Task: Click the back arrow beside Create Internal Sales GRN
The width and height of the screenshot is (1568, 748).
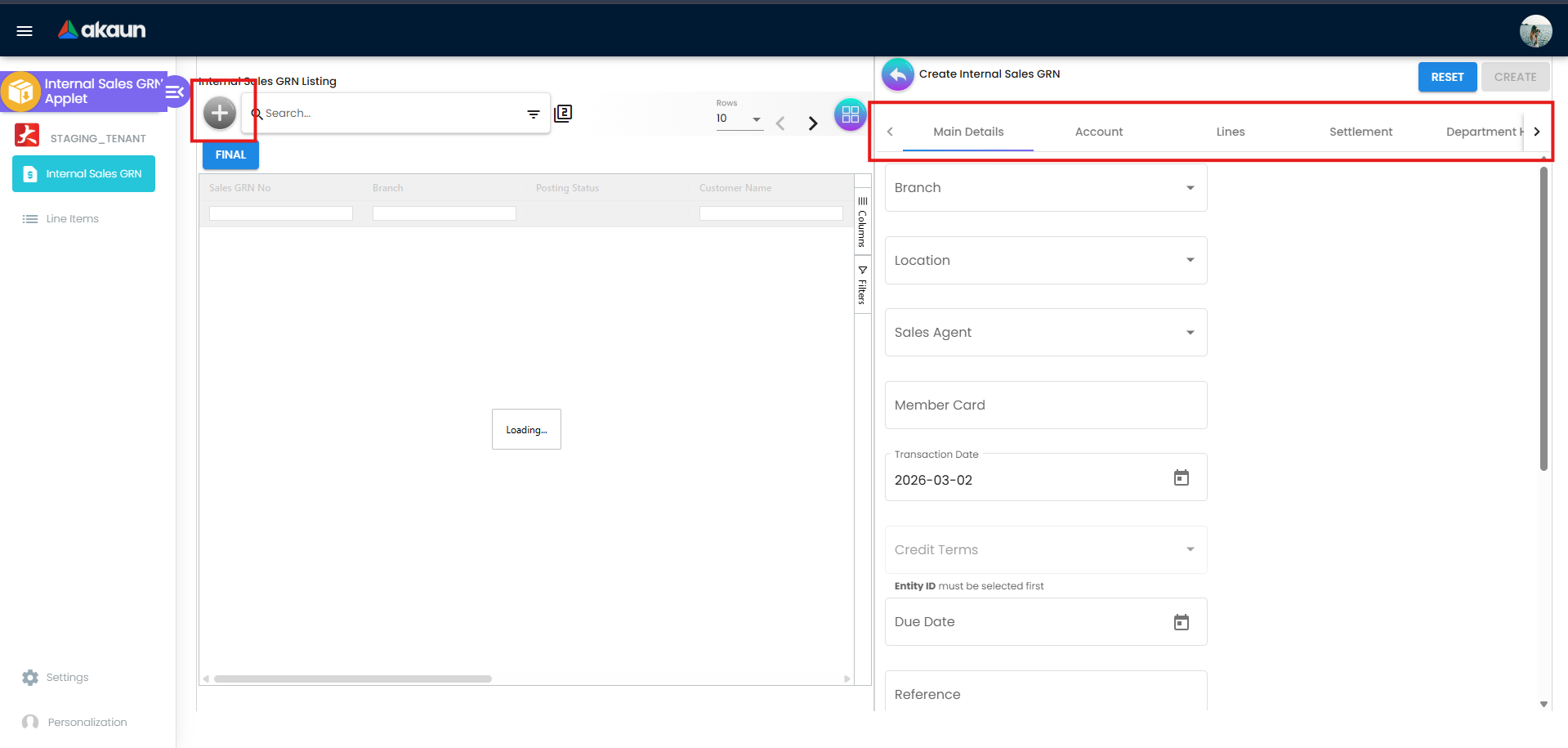Action: click(x=897, y=74)
